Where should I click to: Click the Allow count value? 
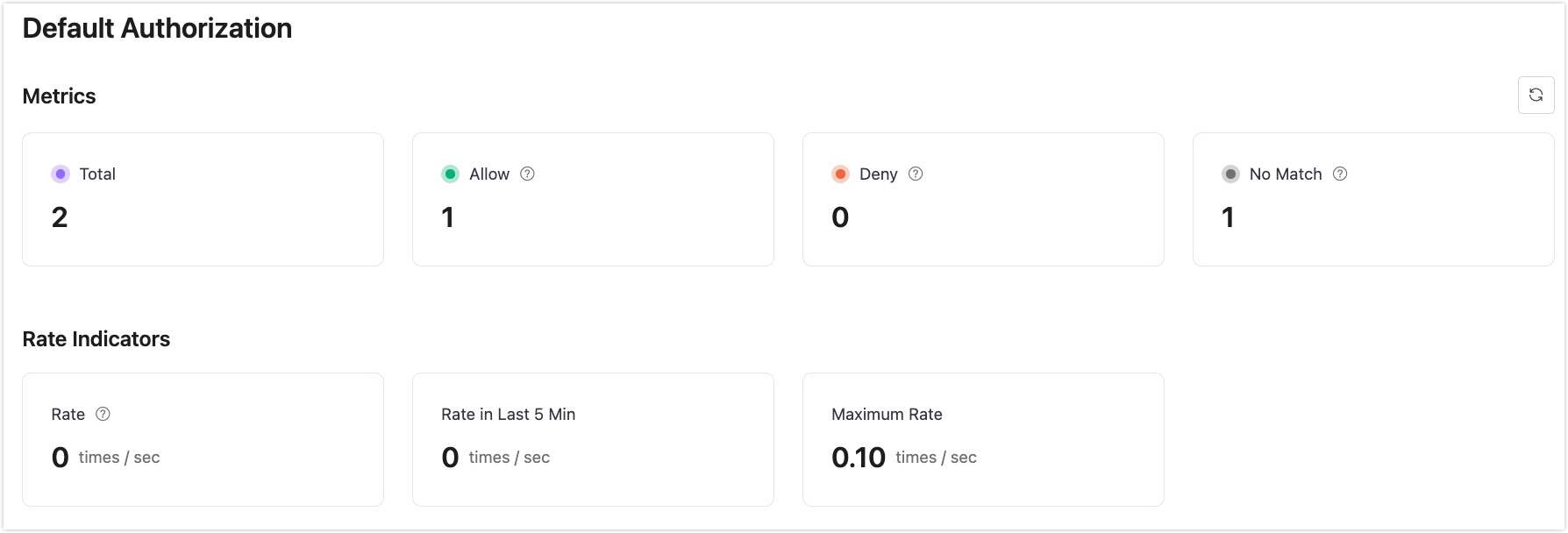click(x=448, y=217)
